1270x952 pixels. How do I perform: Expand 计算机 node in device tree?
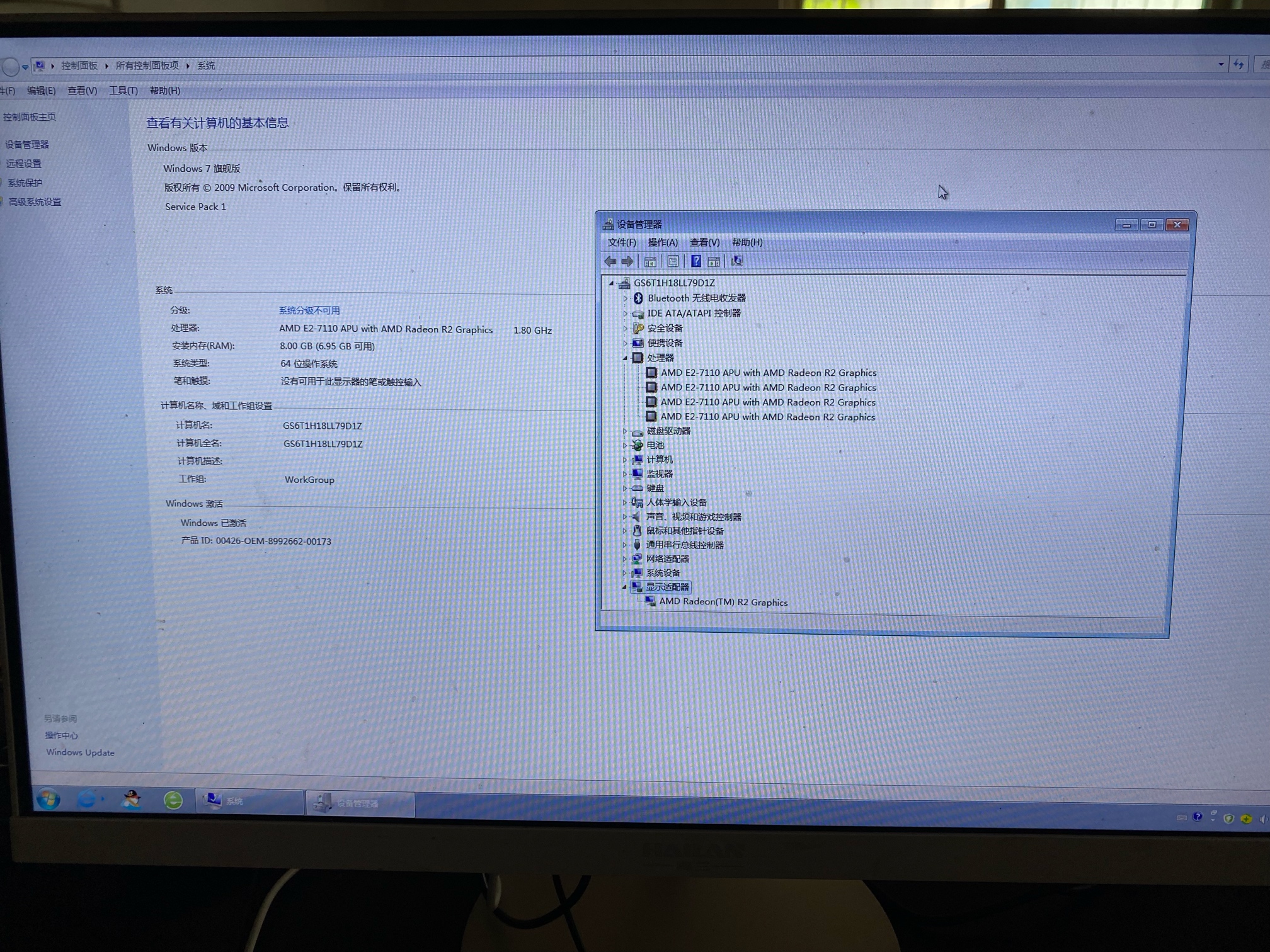[625, 460]
